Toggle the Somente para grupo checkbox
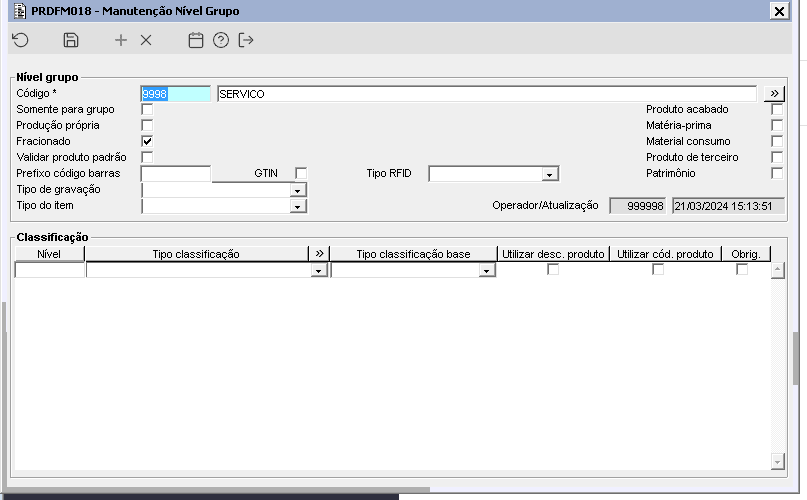This screenshot has height=500, width=807. pos(147,109)
